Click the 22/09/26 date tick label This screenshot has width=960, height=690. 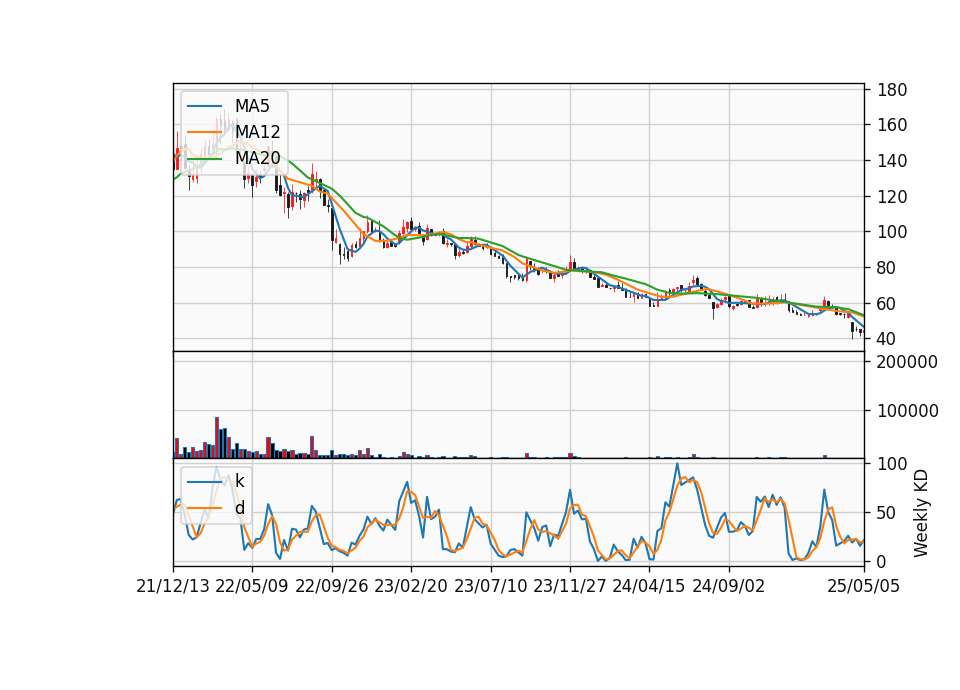coord(332,586)
